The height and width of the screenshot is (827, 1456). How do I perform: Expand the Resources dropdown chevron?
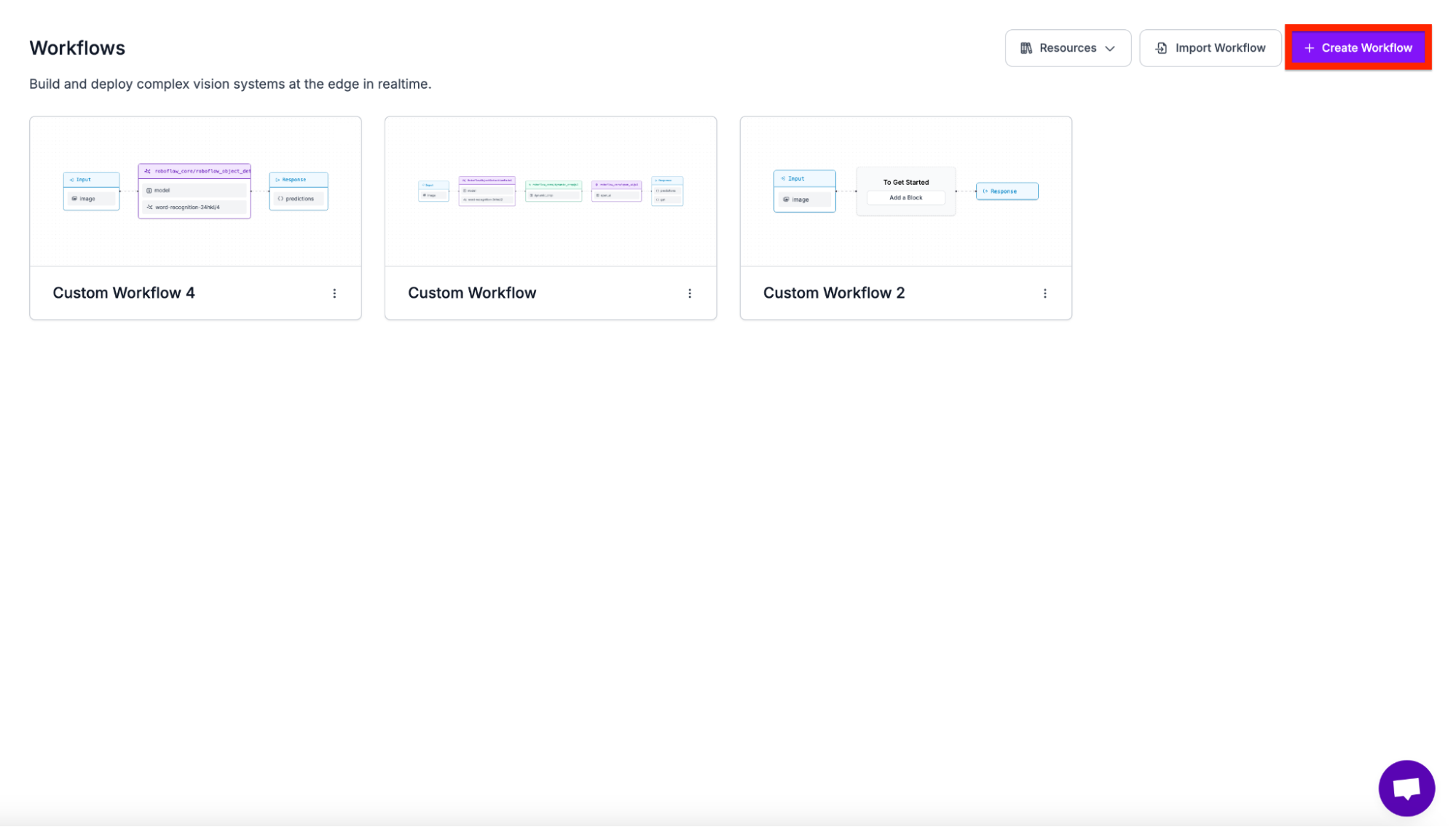pos(1110,49)
